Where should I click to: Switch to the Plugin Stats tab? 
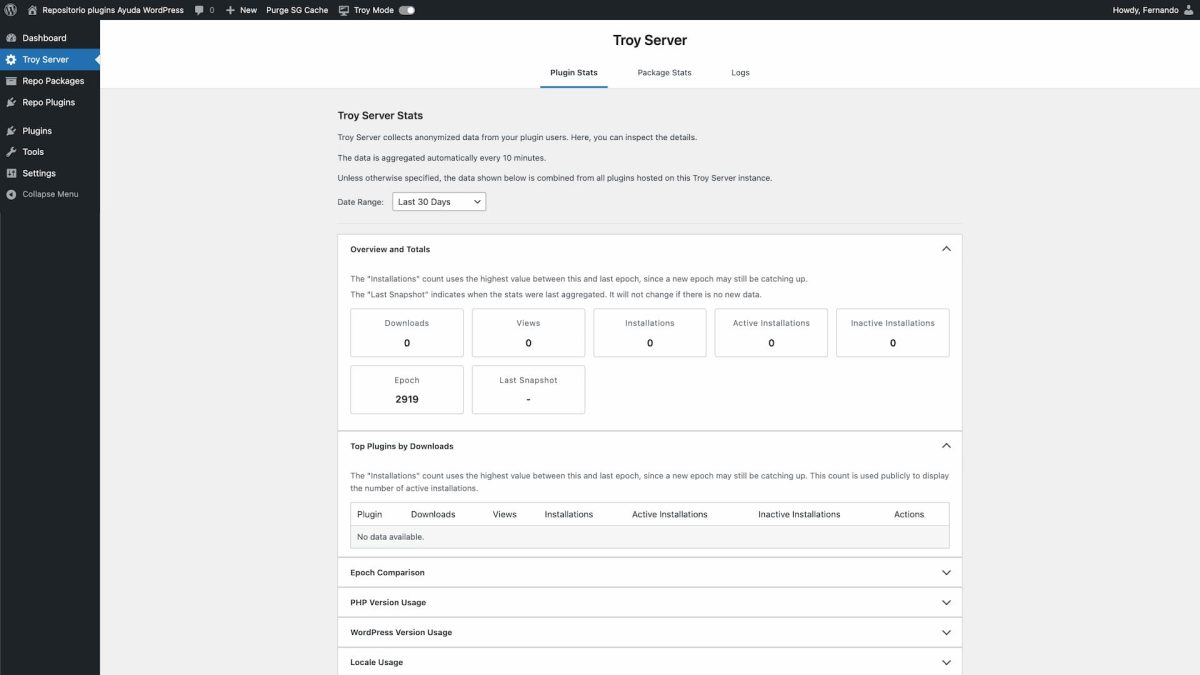point(574,73)
